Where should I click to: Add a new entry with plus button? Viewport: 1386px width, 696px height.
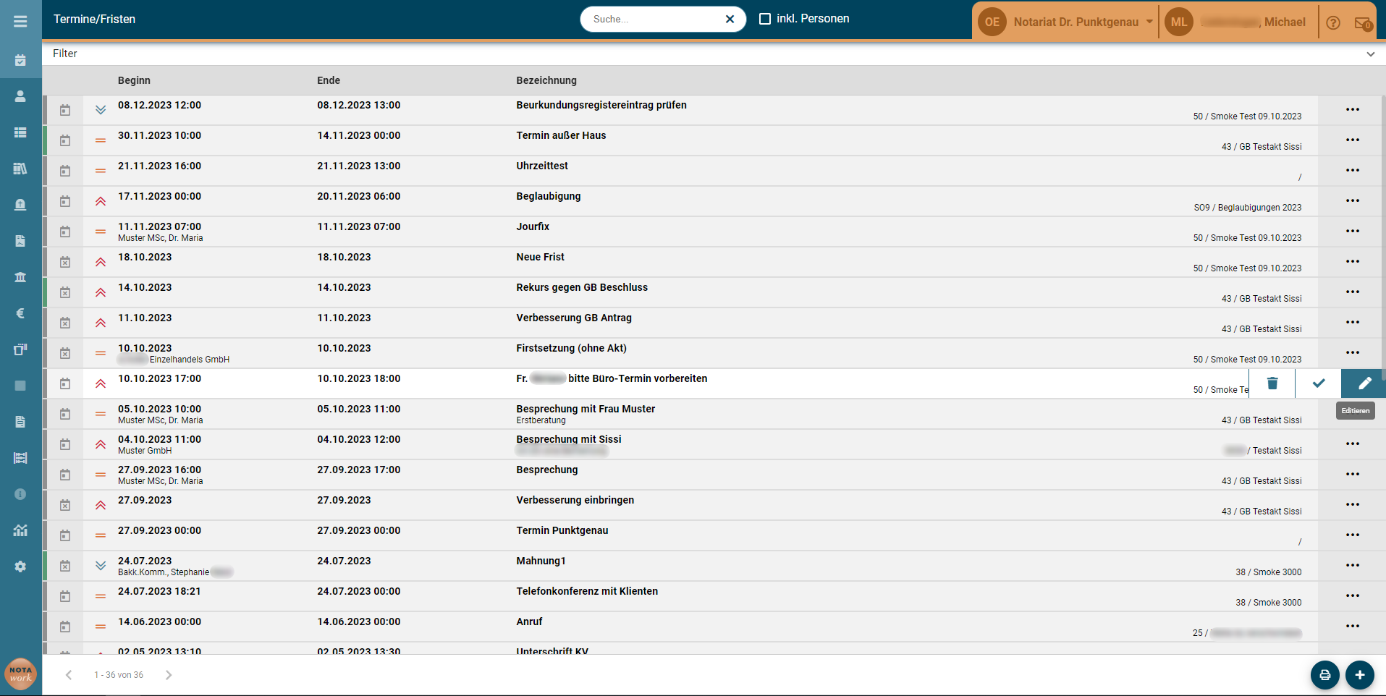[x=1359, y=675]
